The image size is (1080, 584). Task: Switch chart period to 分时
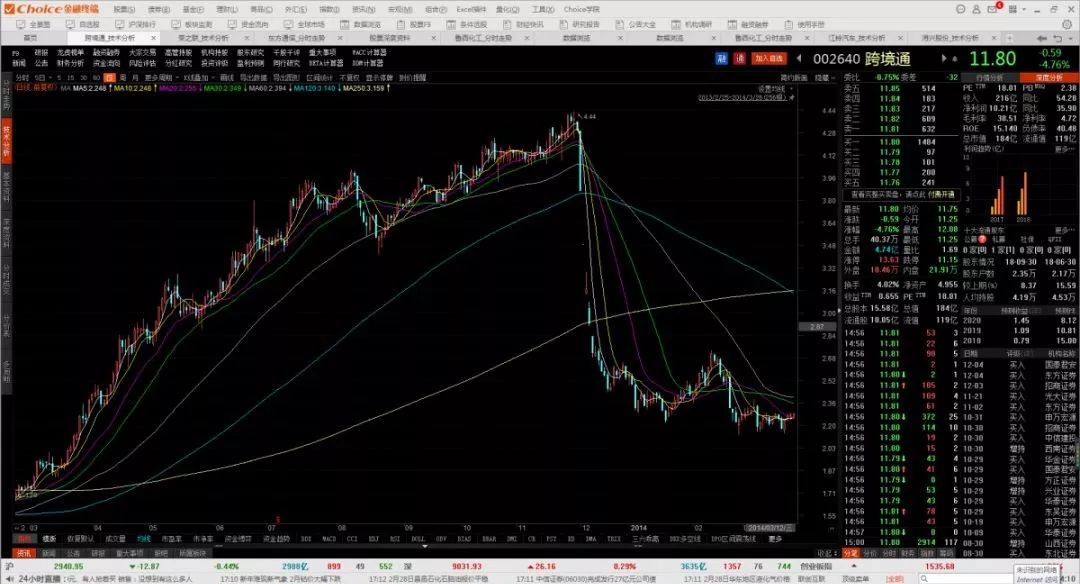pyautogui.click(x=22, y=78)
